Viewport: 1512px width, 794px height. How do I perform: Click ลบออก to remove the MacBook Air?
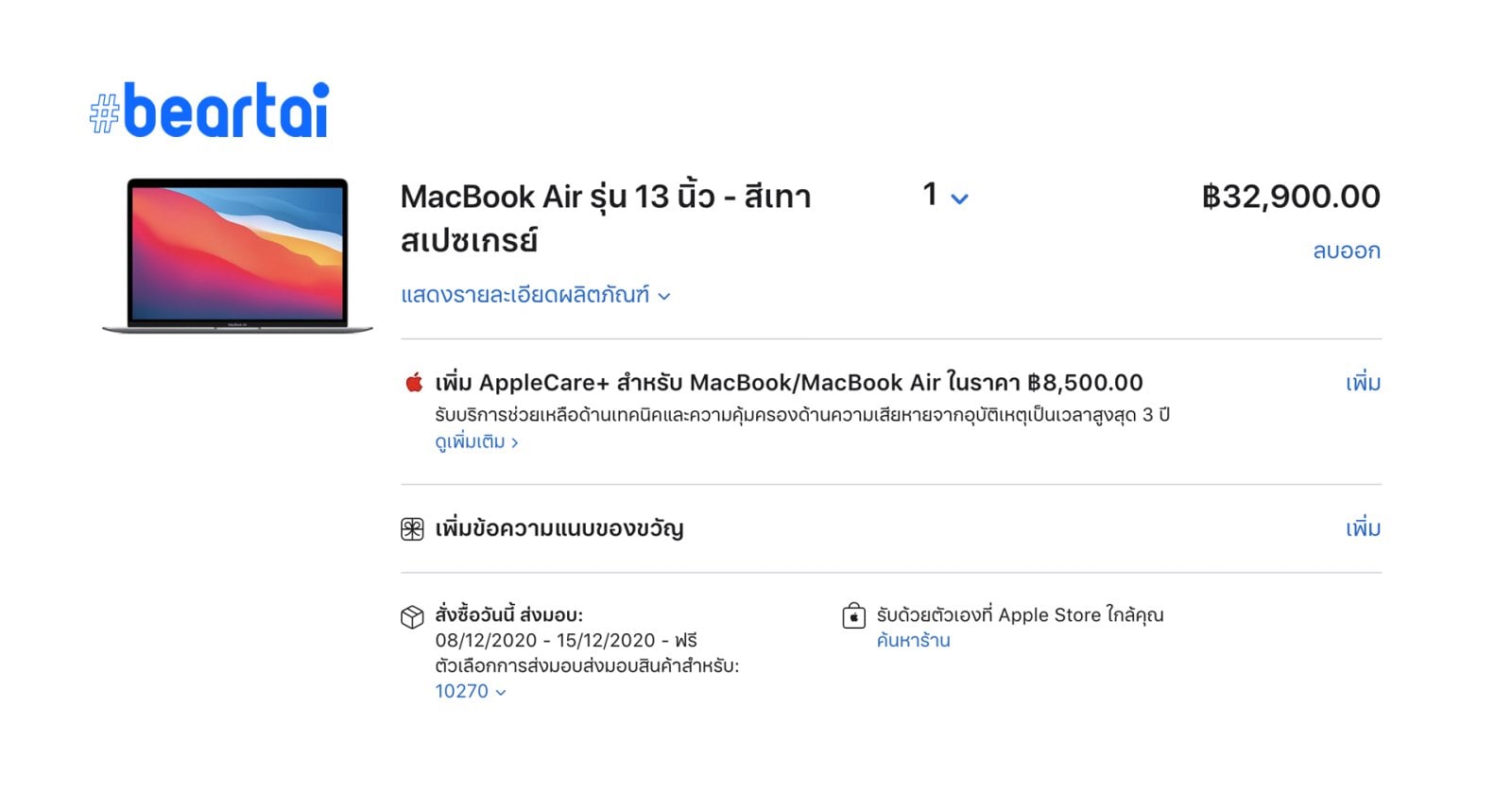[x=1346, y=251]
